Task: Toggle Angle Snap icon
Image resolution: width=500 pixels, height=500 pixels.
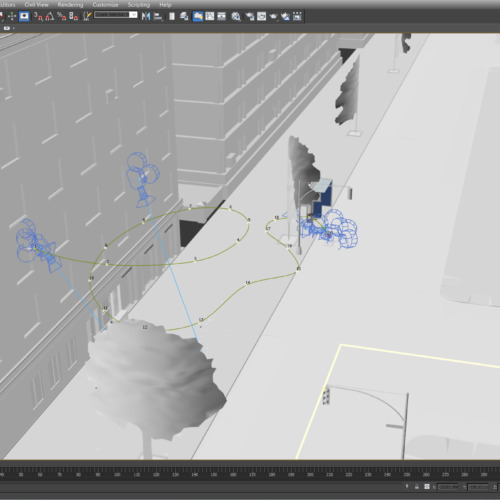Action: coord(50,16)
